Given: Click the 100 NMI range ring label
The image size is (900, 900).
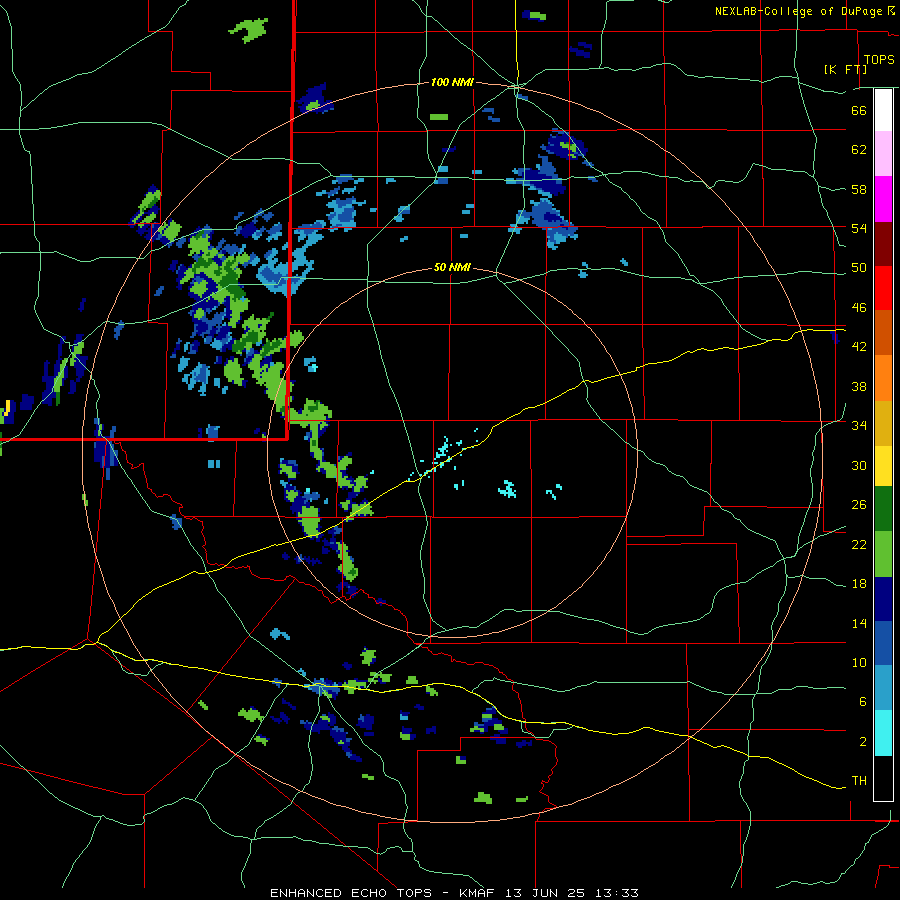Looking at the screenshot, I should (x=452, y=82).
